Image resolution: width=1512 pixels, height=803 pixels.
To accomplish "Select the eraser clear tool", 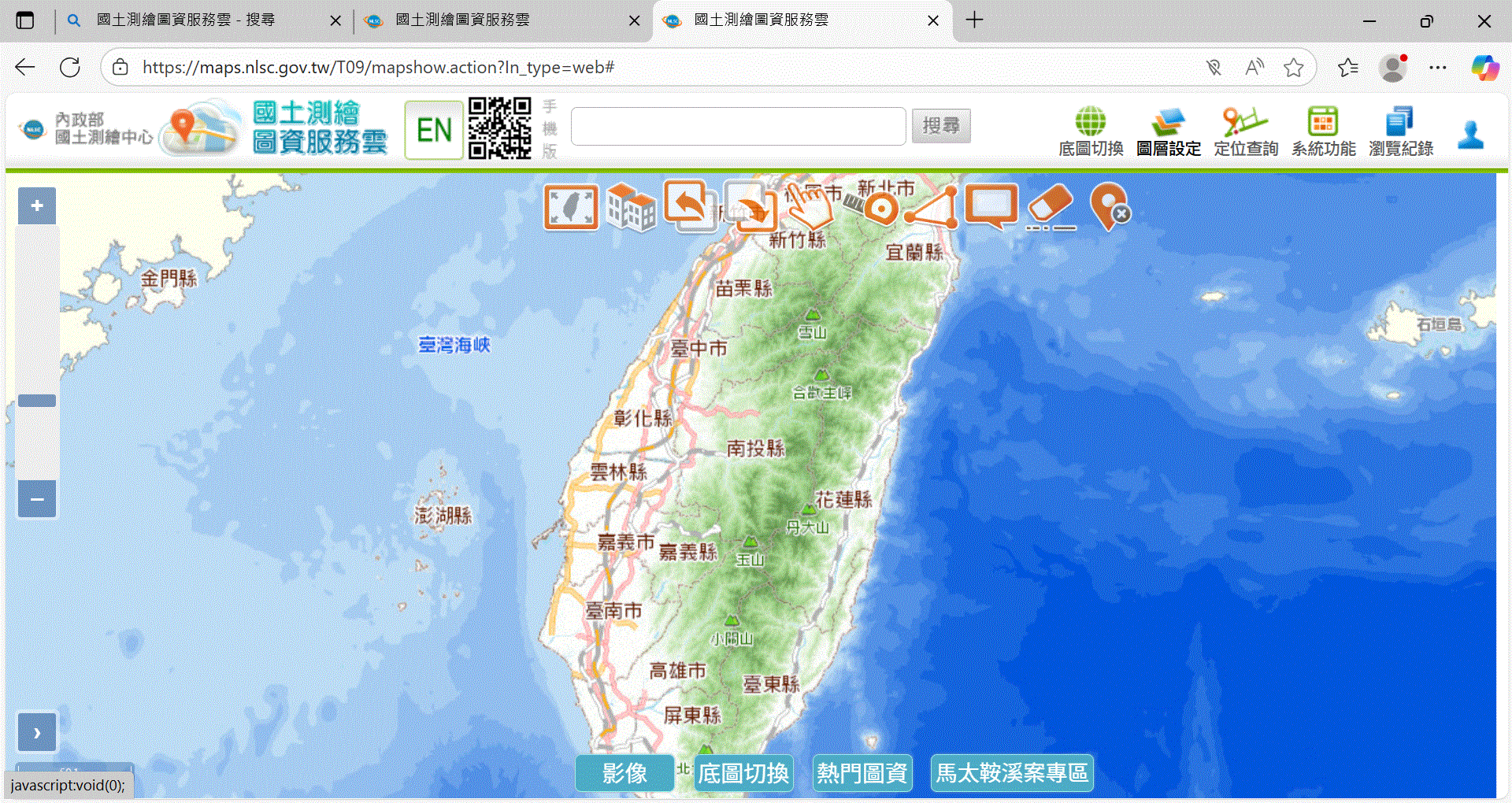I will (1051, 207).
